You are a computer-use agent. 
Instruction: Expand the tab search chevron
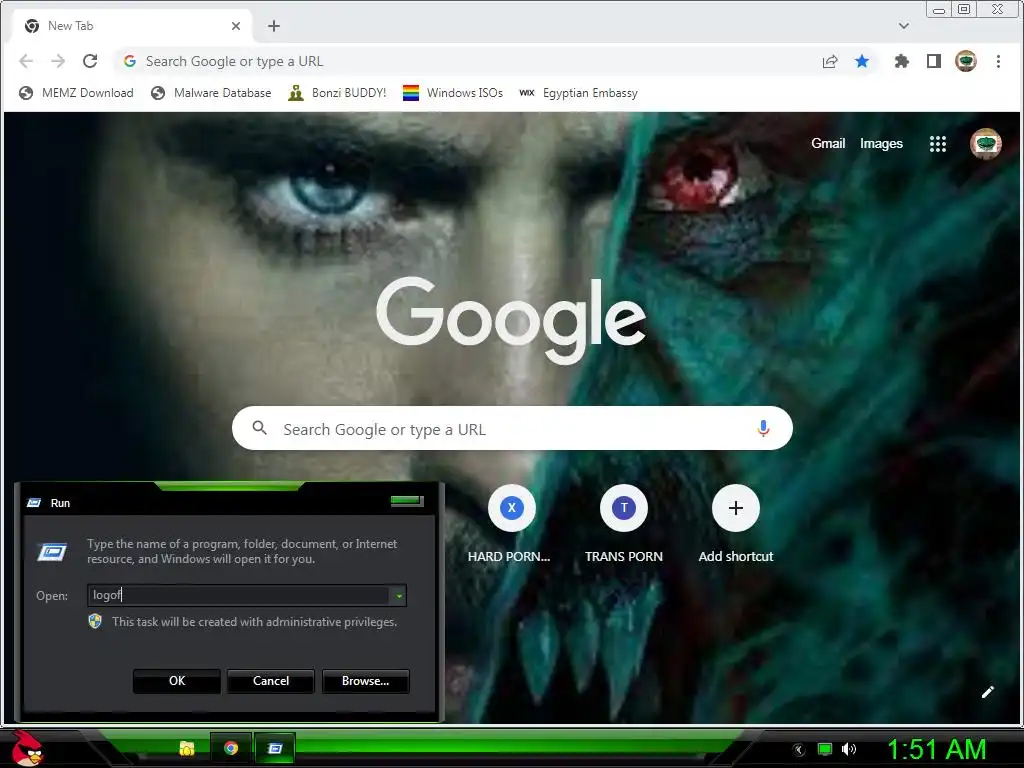(x=904, y=26)
